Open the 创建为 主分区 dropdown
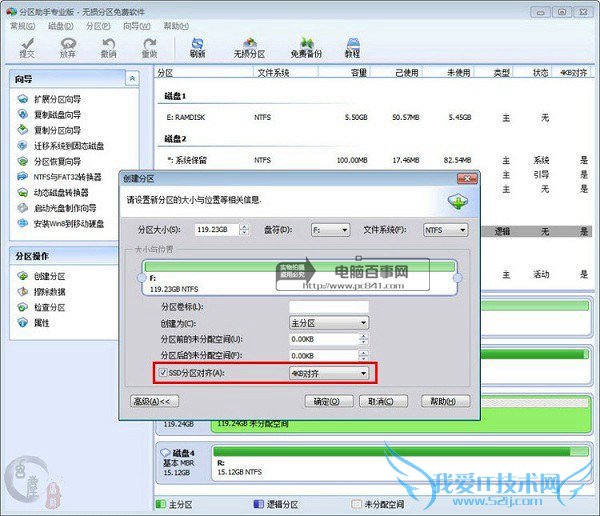The image size is (600, 516). pyautogui.click(x=329, y=323)
